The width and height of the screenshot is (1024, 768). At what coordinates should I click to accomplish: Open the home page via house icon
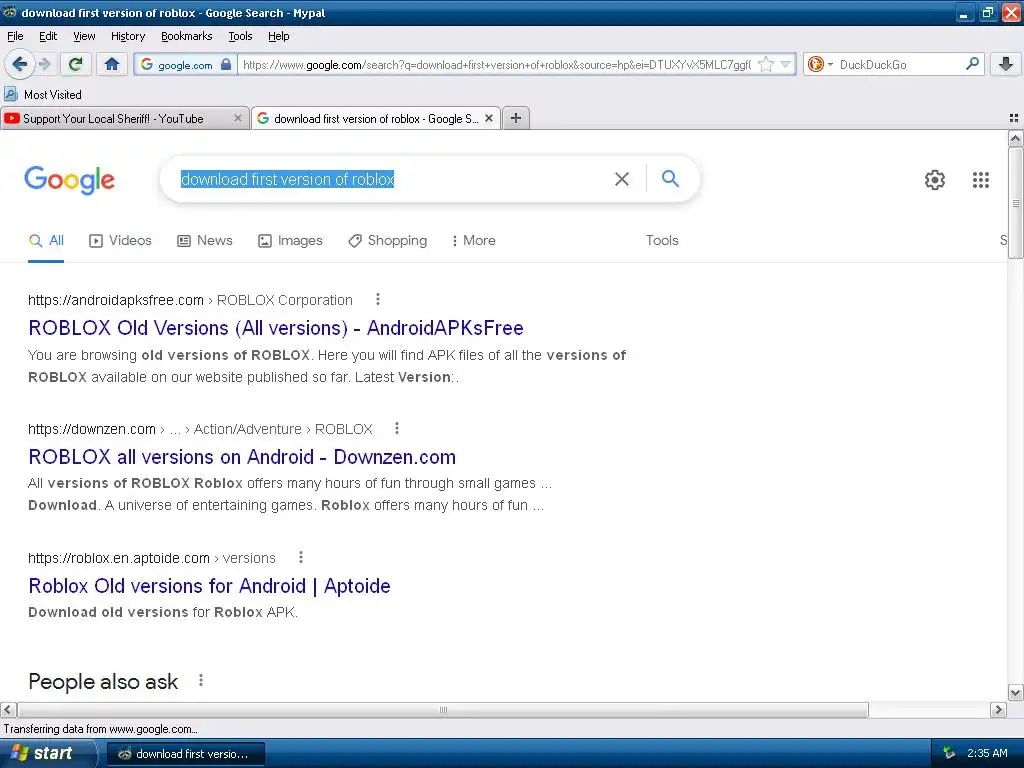click(x=112, y=64)
